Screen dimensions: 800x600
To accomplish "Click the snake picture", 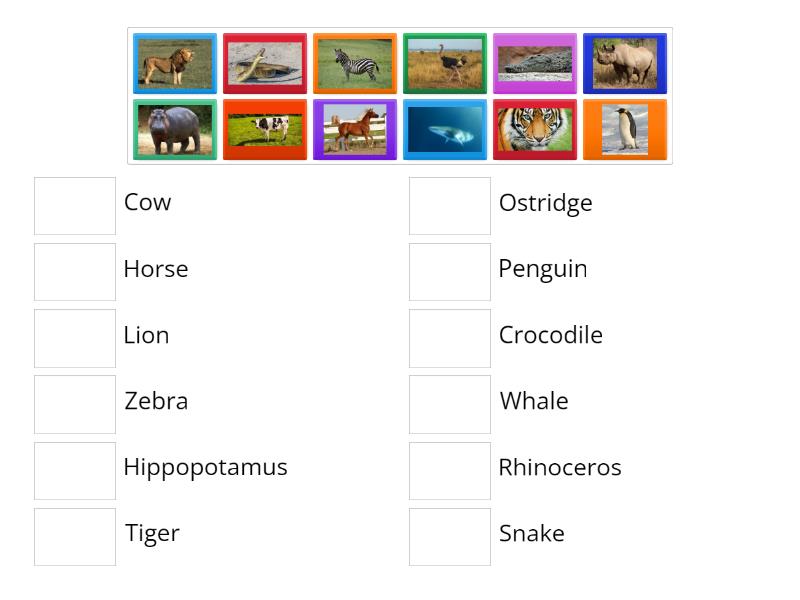I will click(x=264, y=63).
